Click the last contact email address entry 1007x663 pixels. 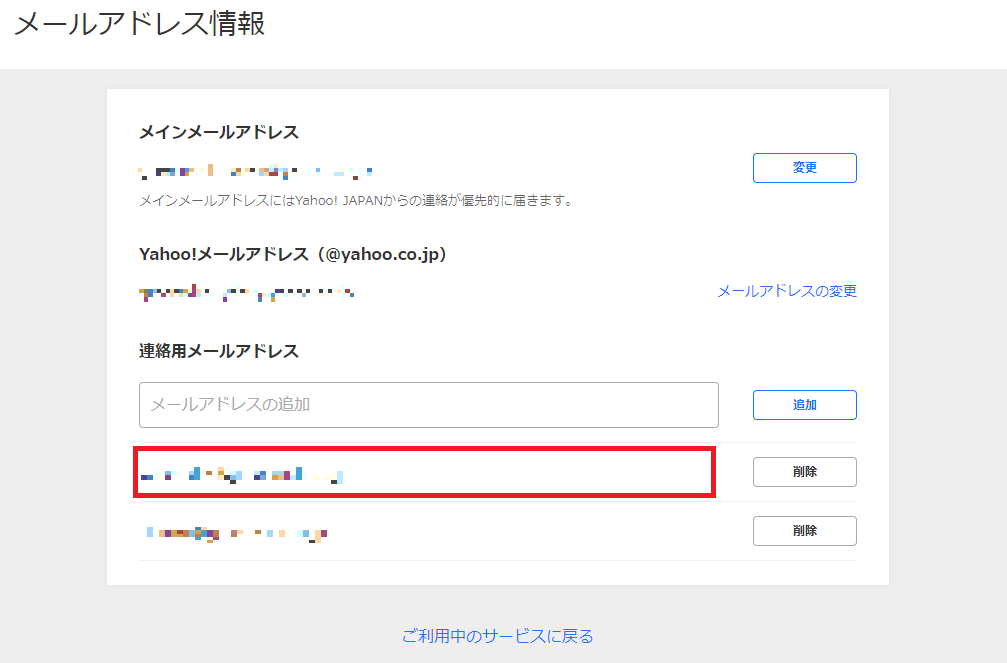(x=234, y=532)
